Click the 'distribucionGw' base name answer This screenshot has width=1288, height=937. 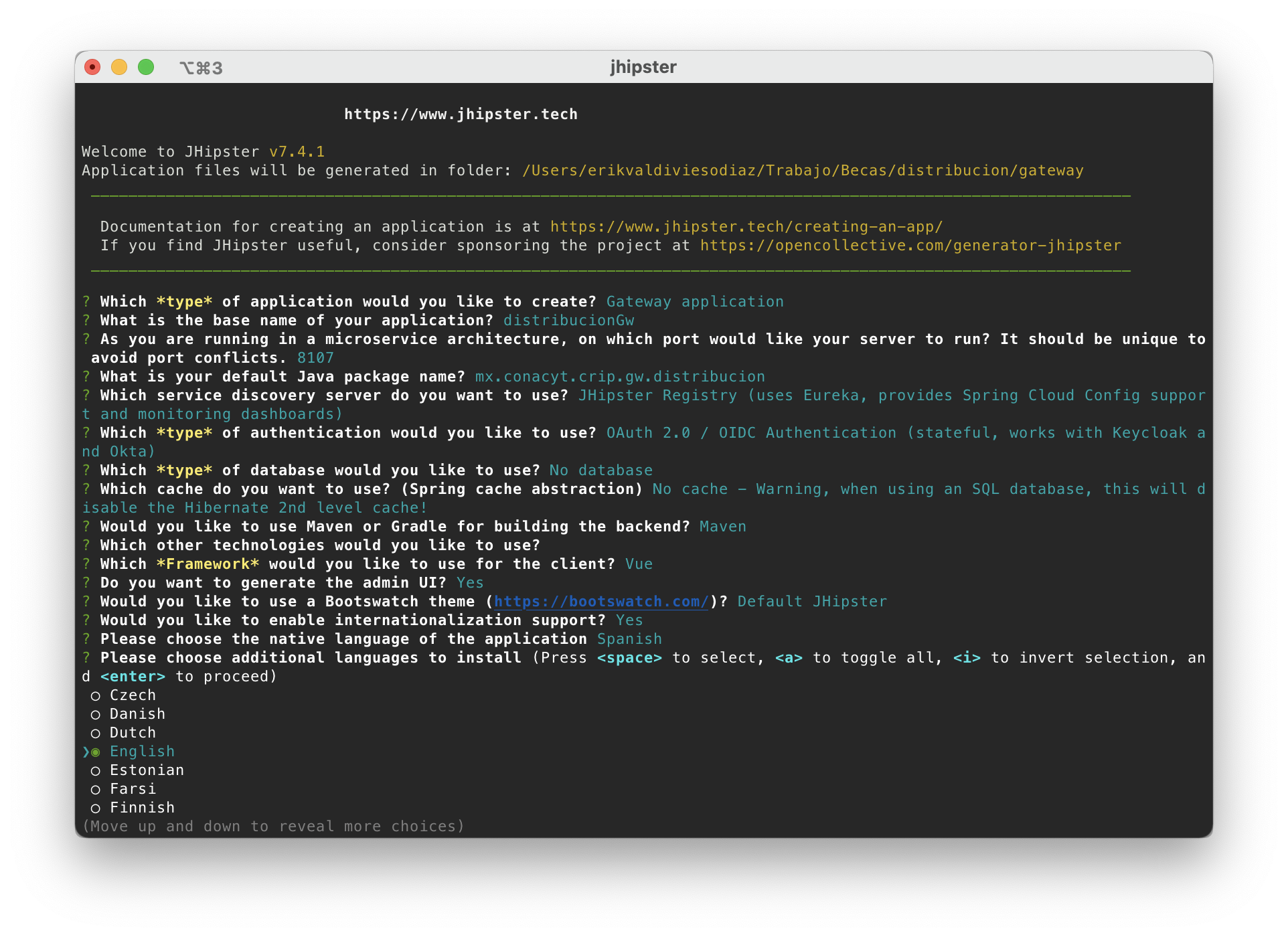568,321
